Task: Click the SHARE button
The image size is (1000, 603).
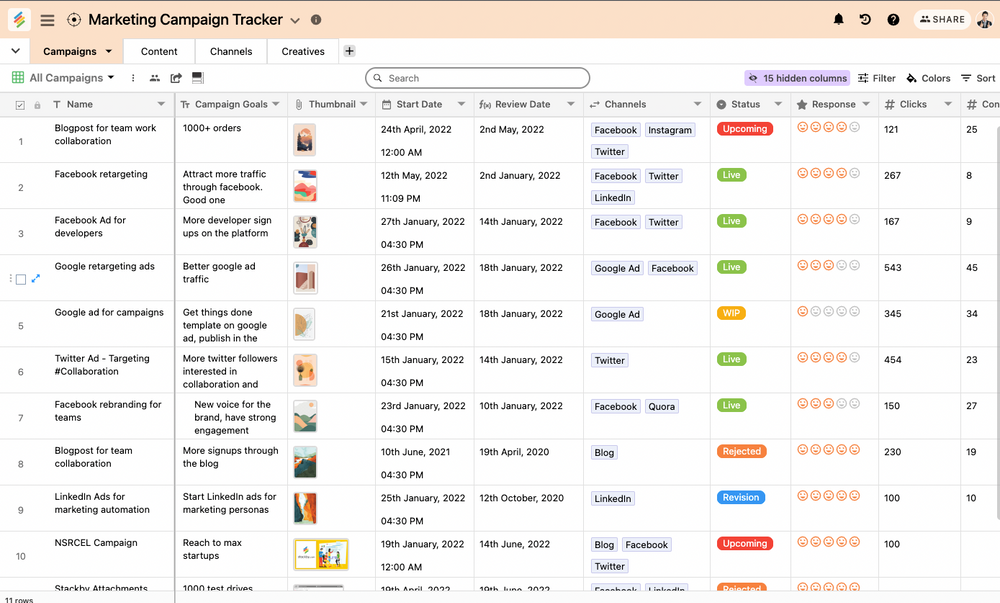Action: tap(941, 18)
